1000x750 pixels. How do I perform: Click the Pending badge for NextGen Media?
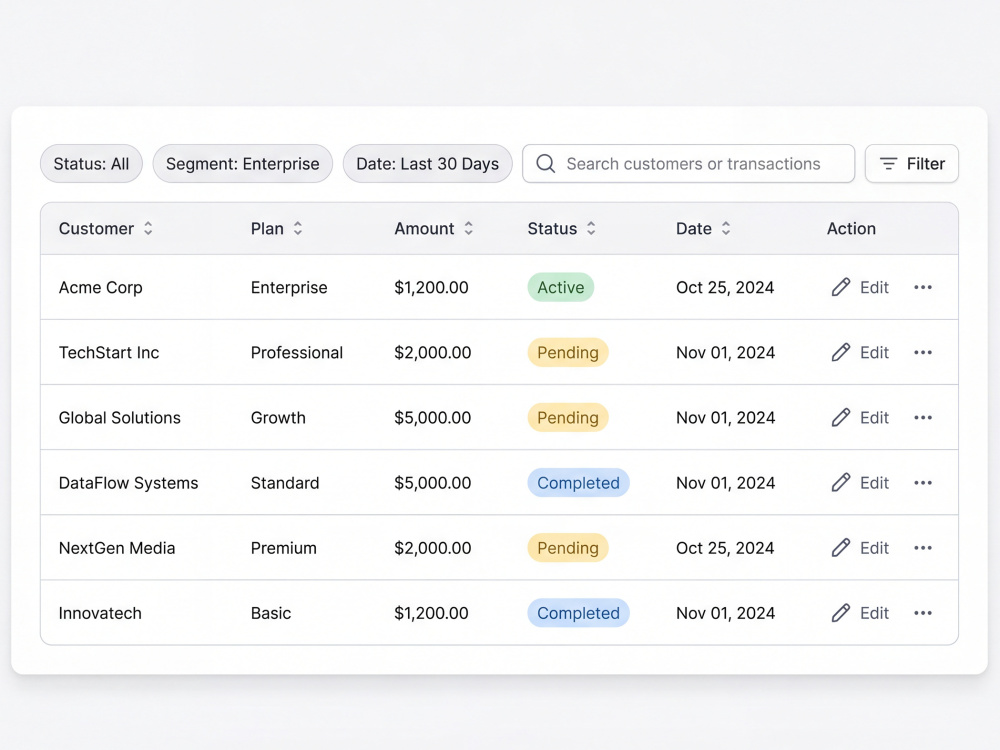[568, 548]
